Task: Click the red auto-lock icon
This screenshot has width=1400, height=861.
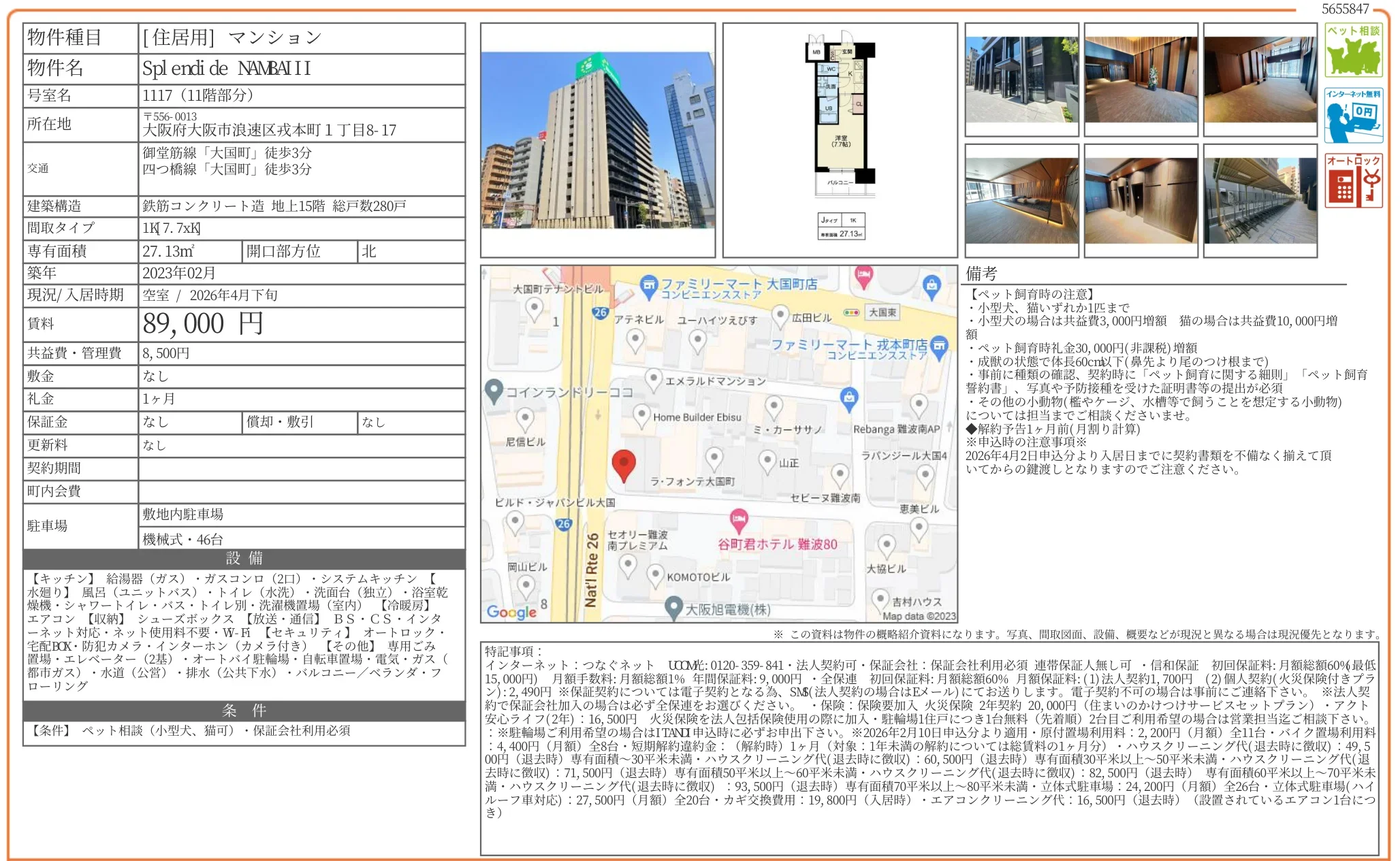Action: (1353, 180)
